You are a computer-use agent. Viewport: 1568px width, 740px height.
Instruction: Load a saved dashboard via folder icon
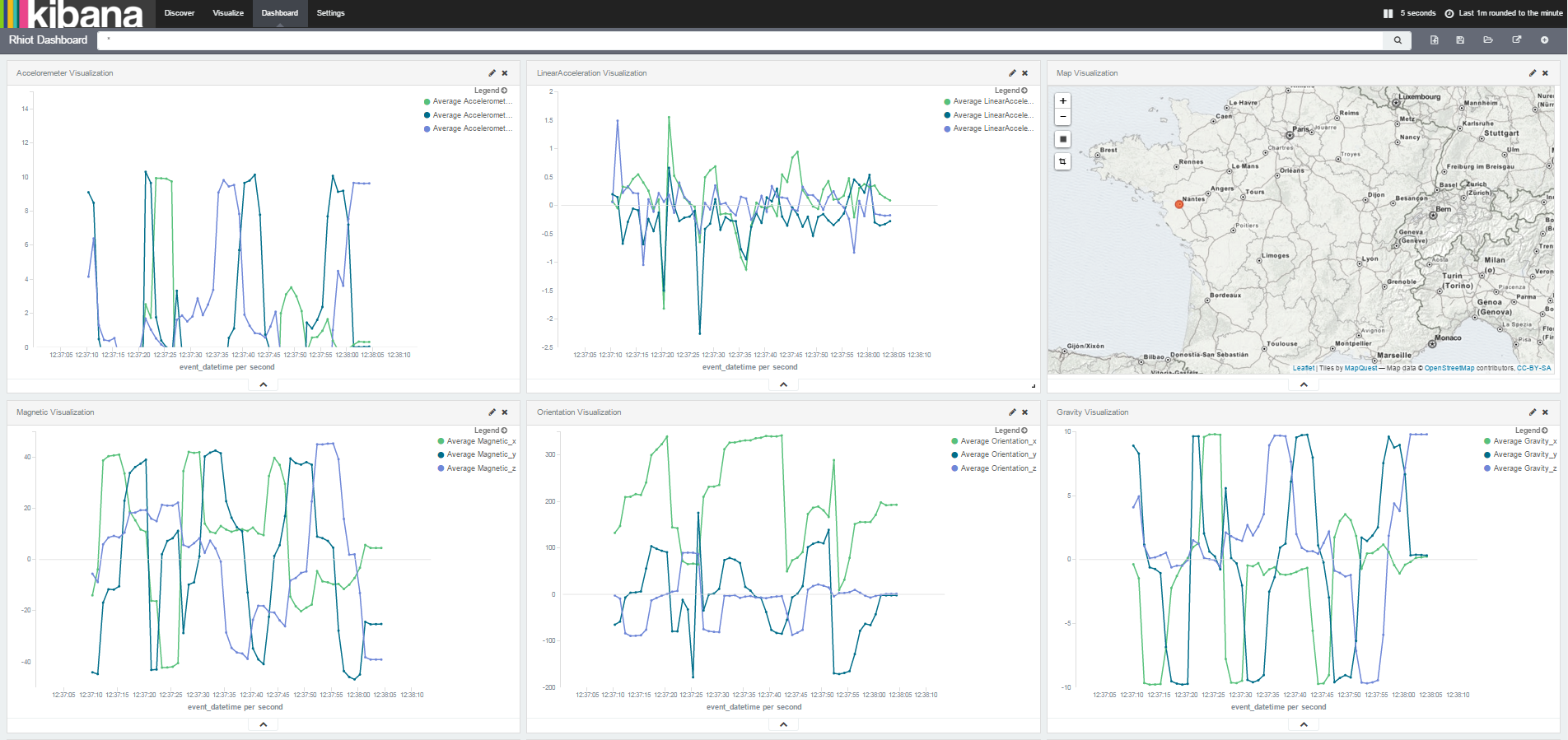pyautogui.click(x=1488, y=40)
